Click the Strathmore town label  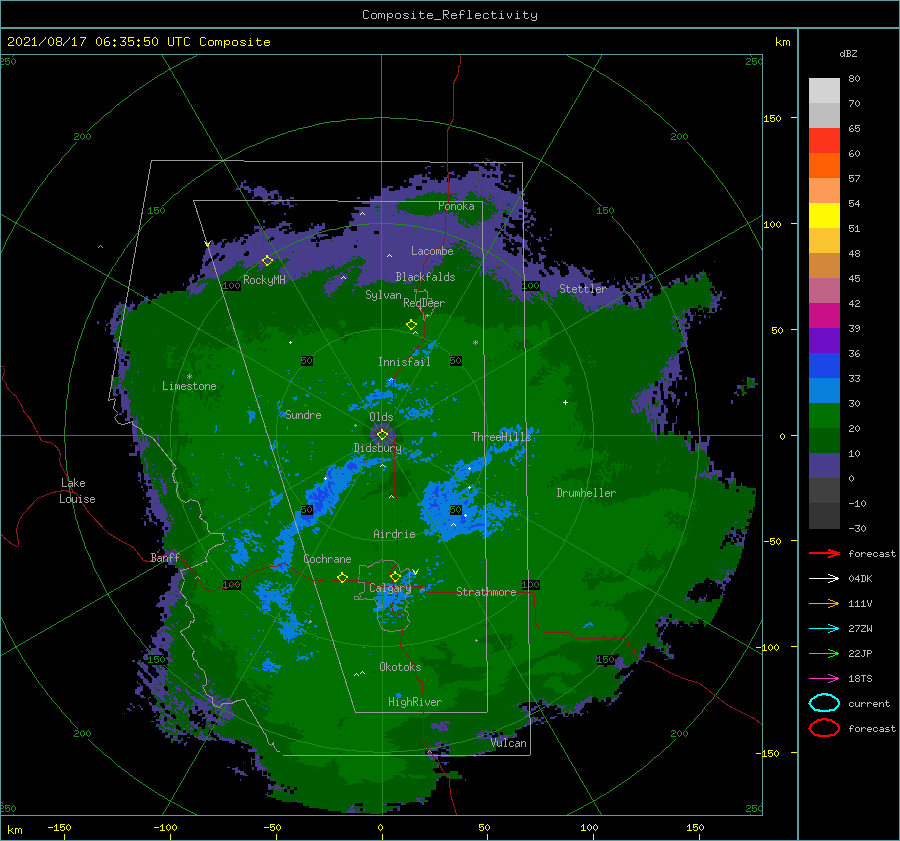pyautogui.click(x=486, y=592)
